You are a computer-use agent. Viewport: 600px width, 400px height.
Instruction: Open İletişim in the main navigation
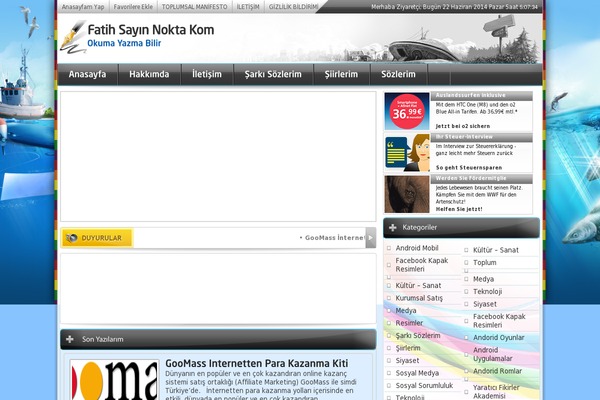(207, 74)
